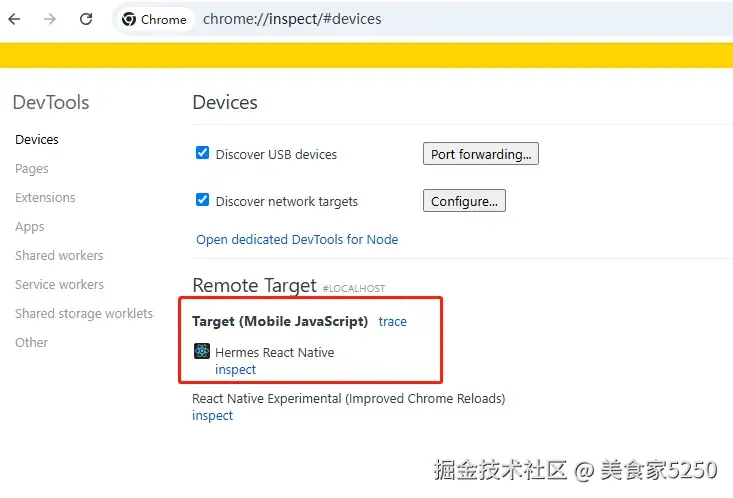Open the Apps sidebar item
Image resolution: width=733 pixels, height=498 pixels.
30,226
